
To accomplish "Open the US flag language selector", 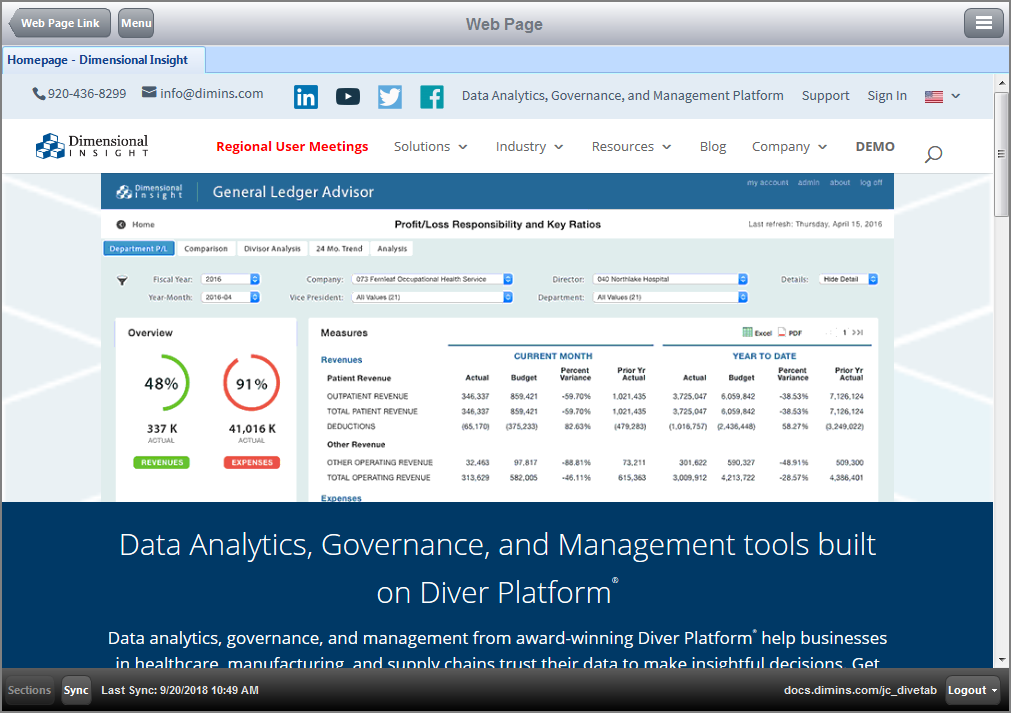I will point(942,96).
